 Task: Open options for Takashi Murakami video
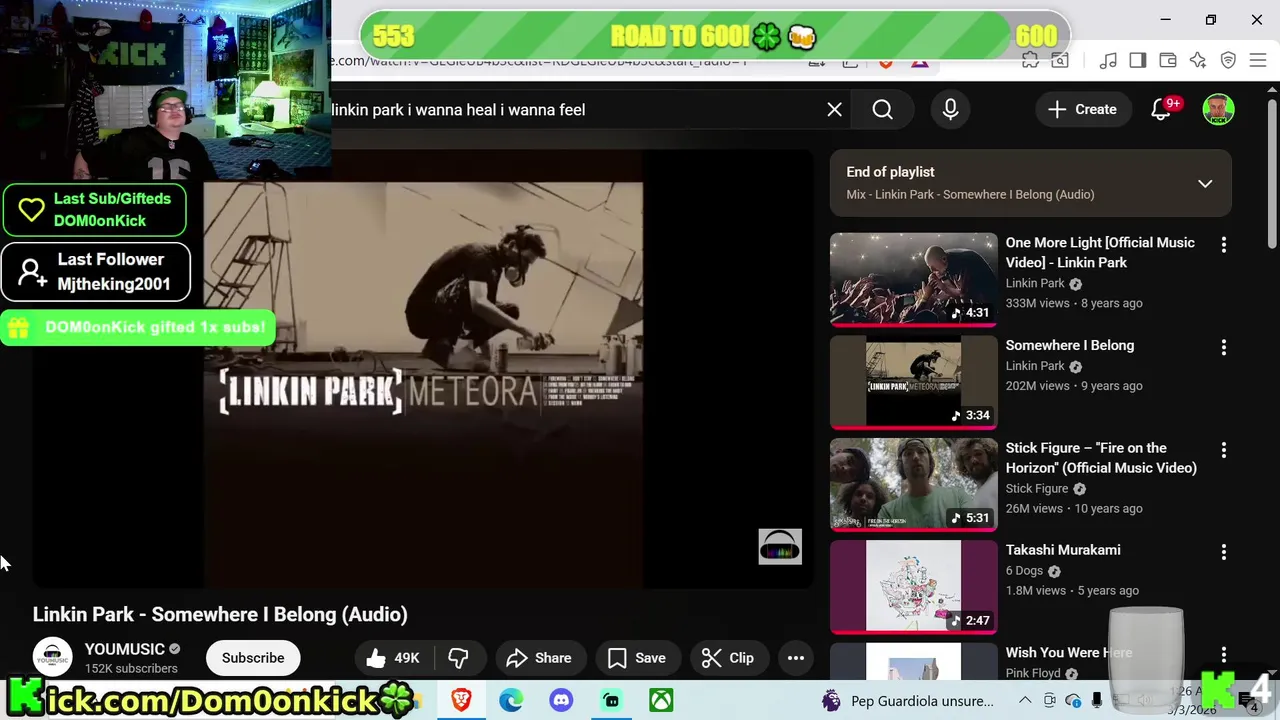1223,552
